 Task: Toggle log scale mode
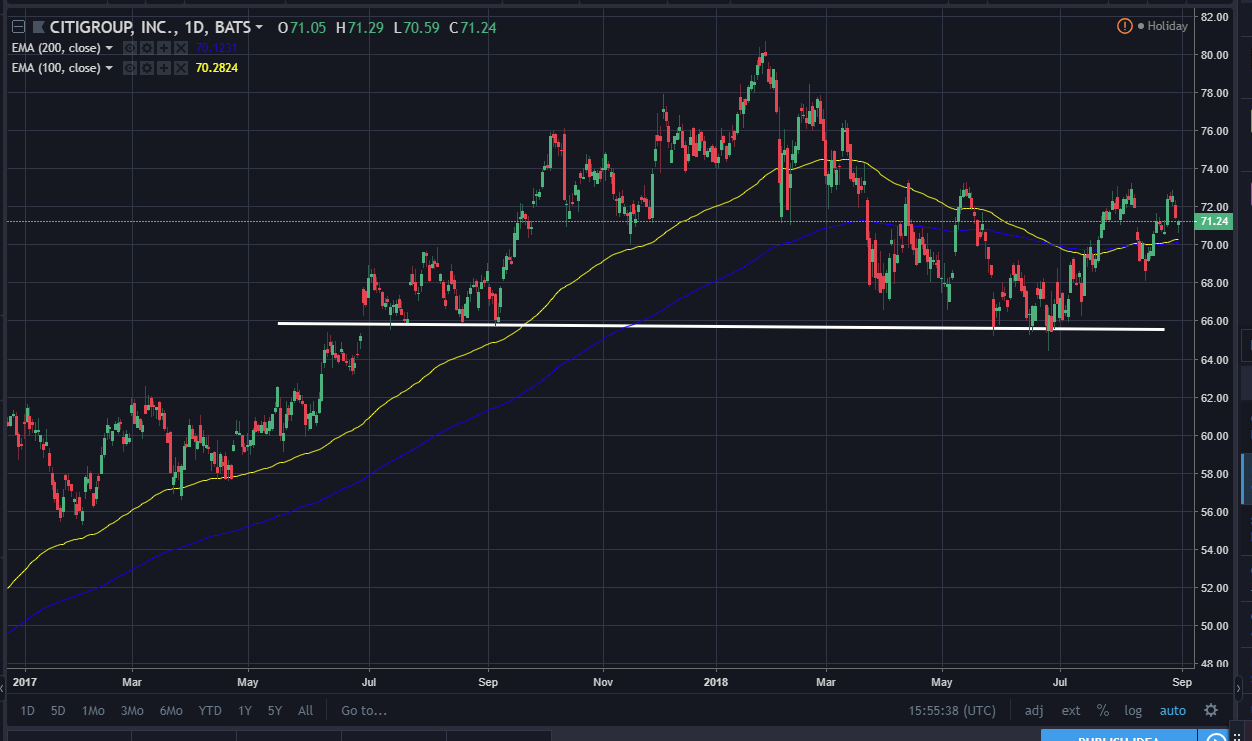coord(1133,711)
